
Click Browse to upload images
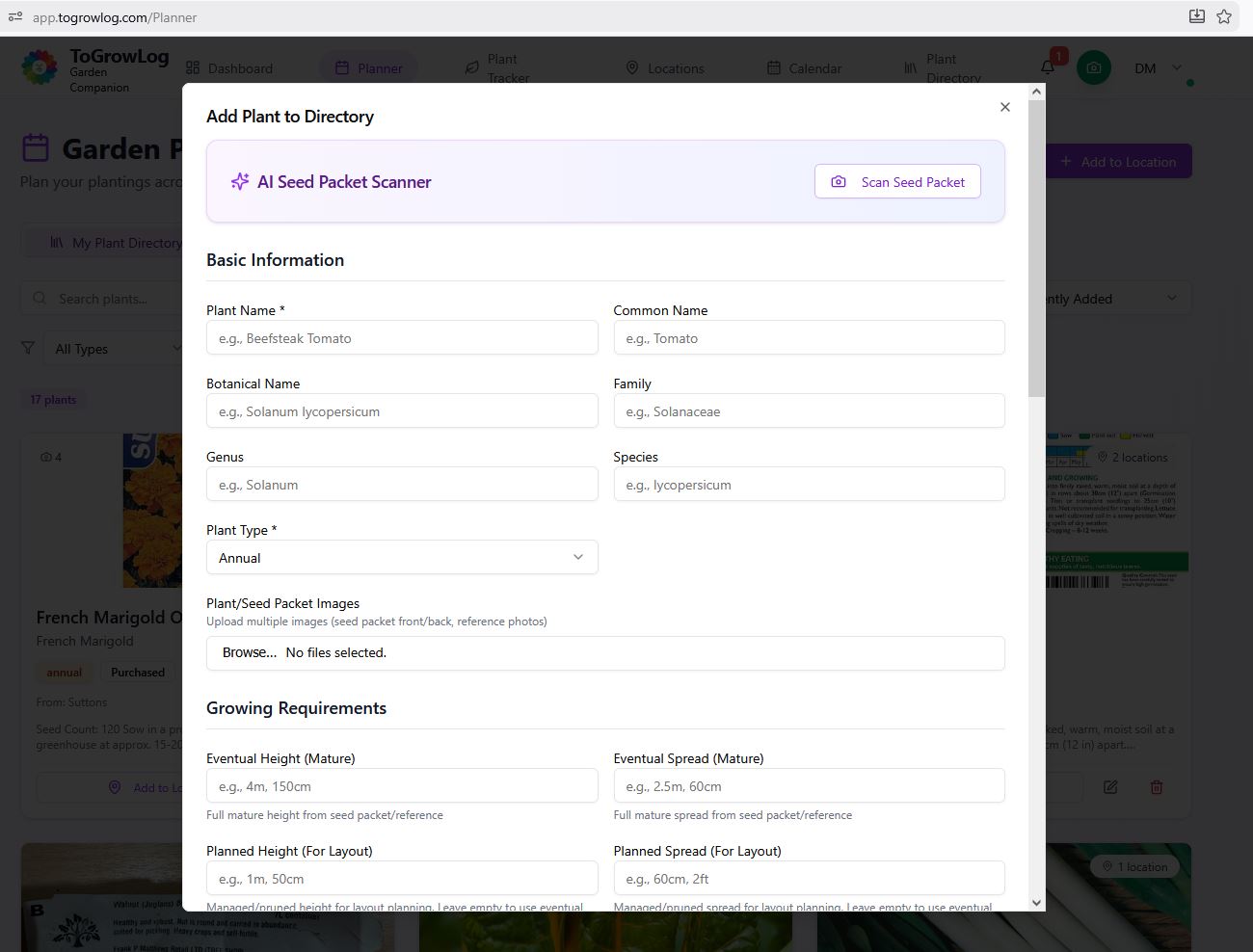click(250, 652)
